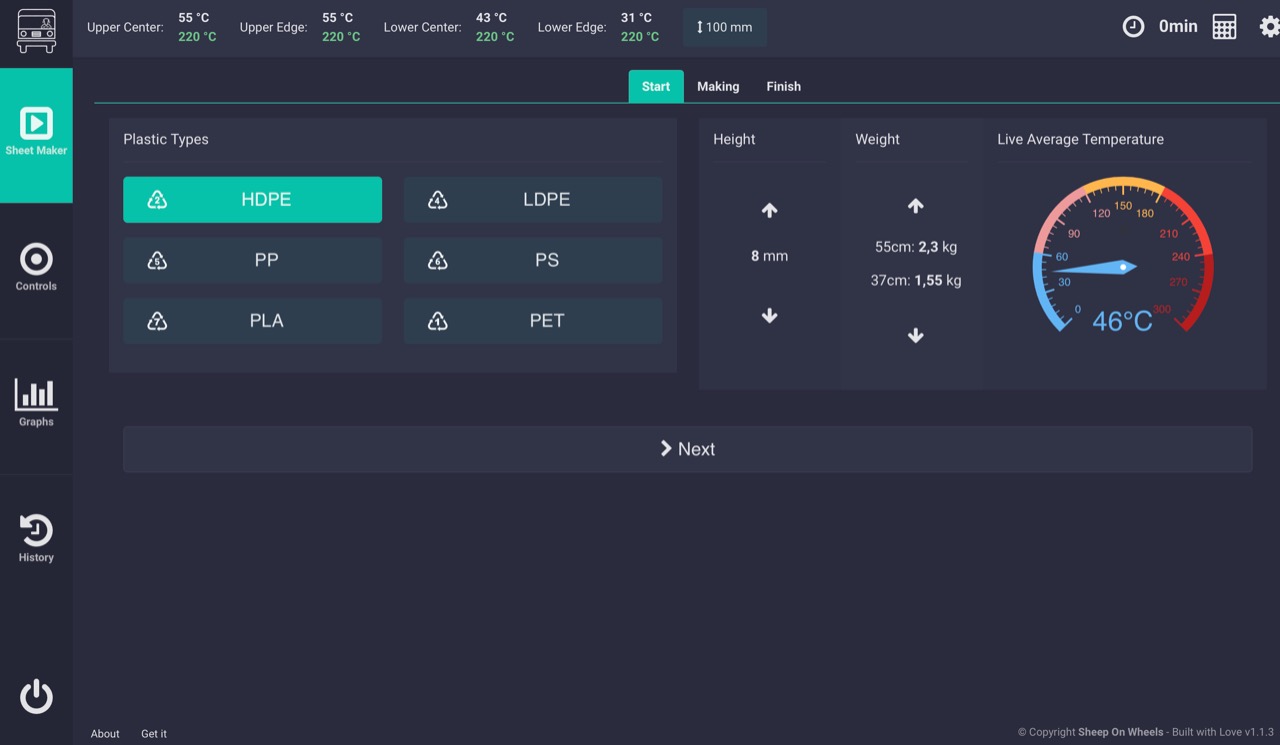Open the calculator icon in top bar
The image size is (1280, 745).
1224,27
